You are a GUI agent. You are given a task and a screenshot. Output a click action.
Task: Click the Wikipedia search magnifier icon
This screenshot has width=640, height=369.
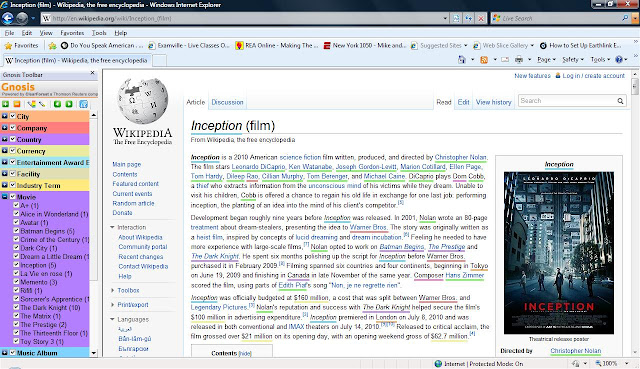point(620,101)
